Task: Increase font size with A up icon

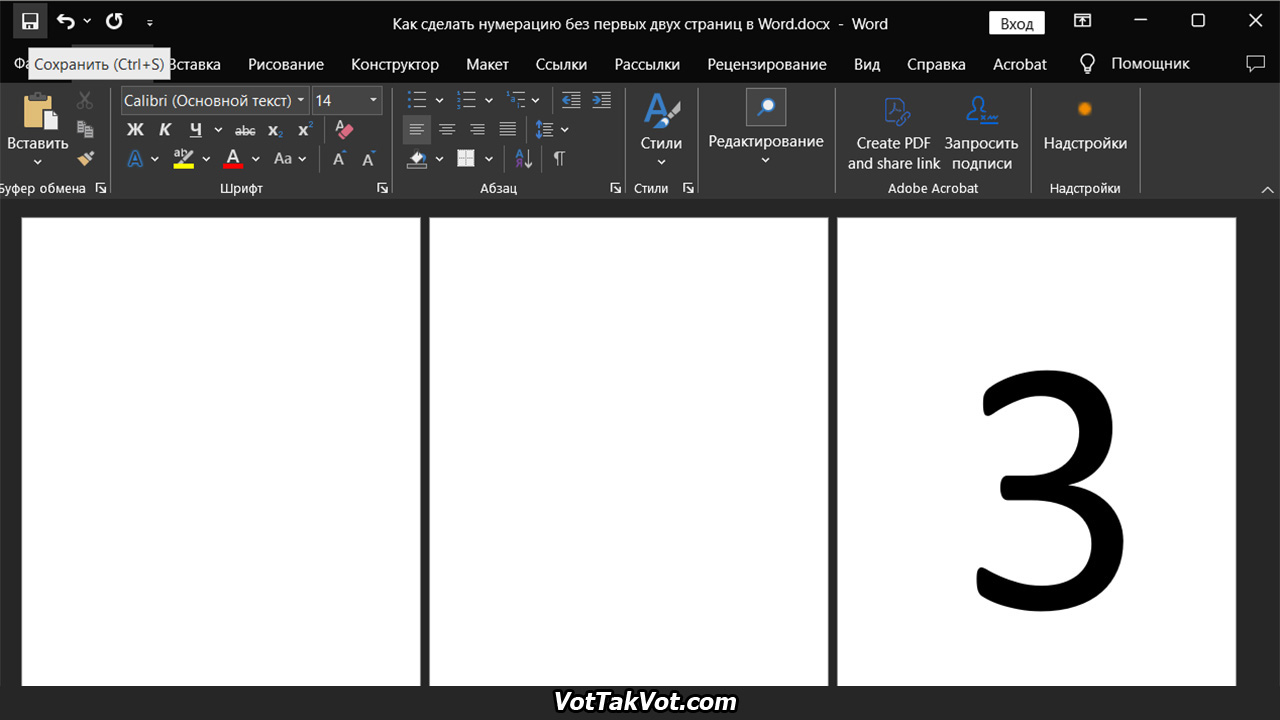Action: (x=339, y=158)
